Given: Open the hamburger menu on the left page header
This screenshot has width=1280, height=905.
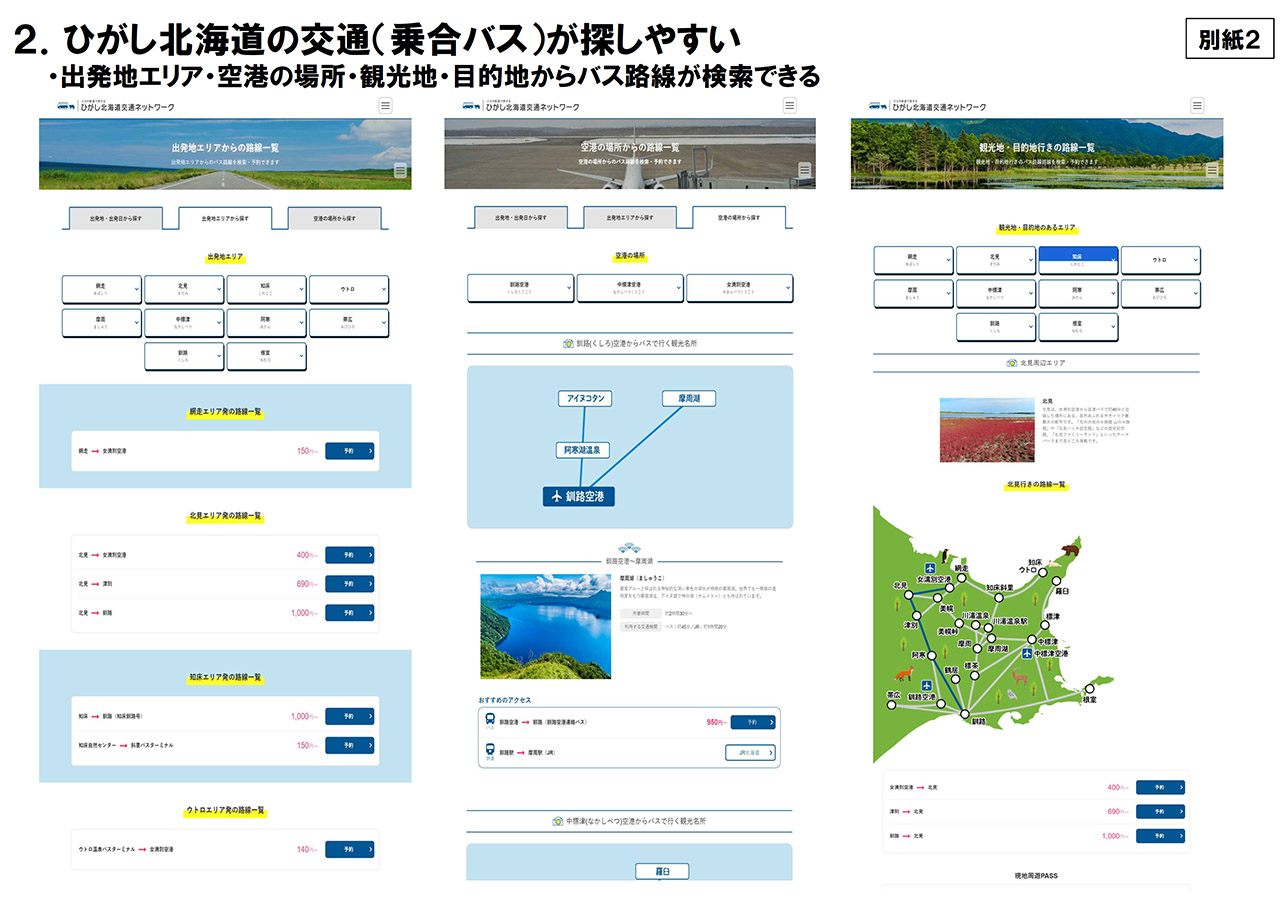Looking at the screenshot, I should (x=384, y=104).
